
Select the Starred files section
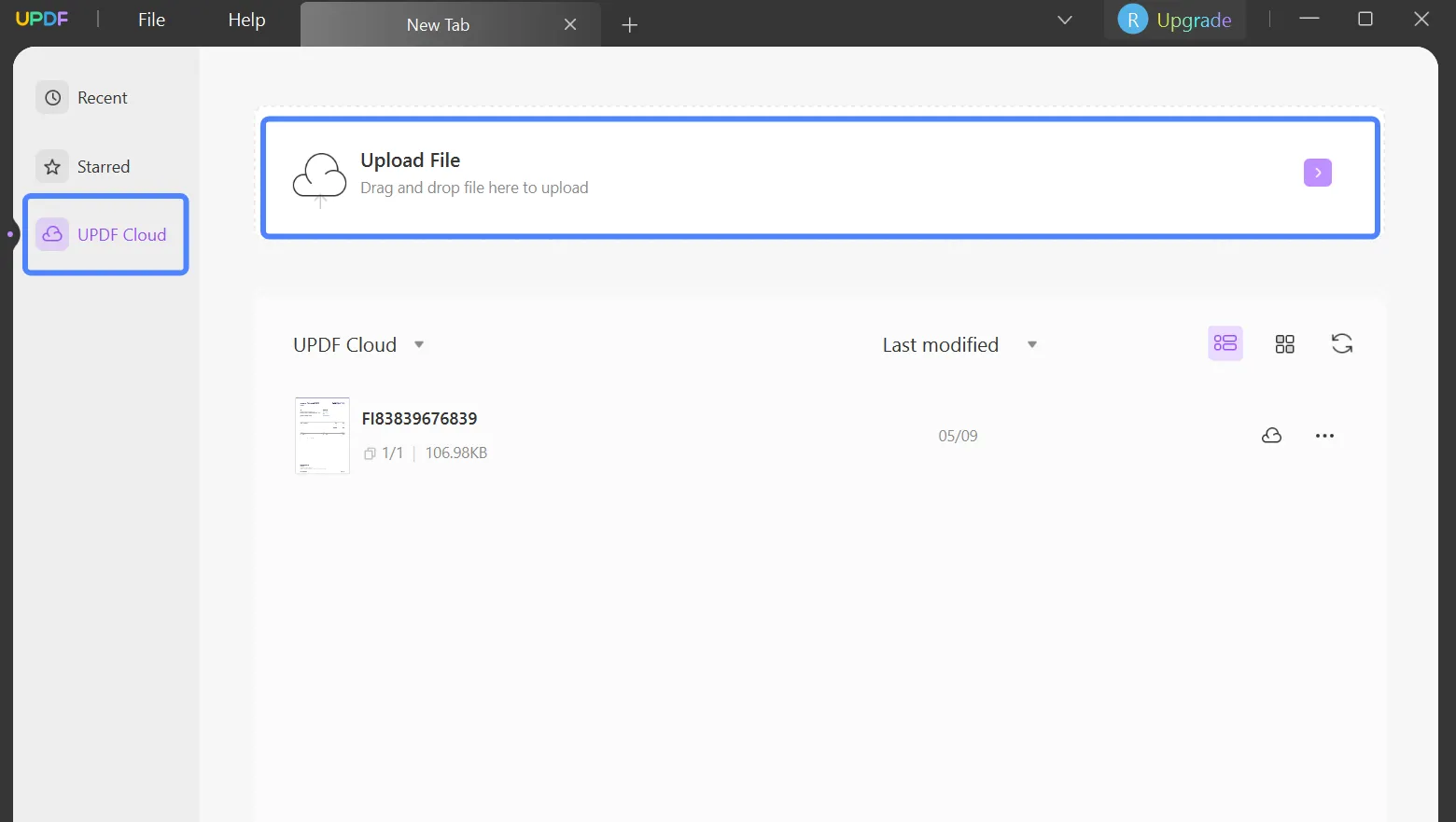(x=104, y=166)
